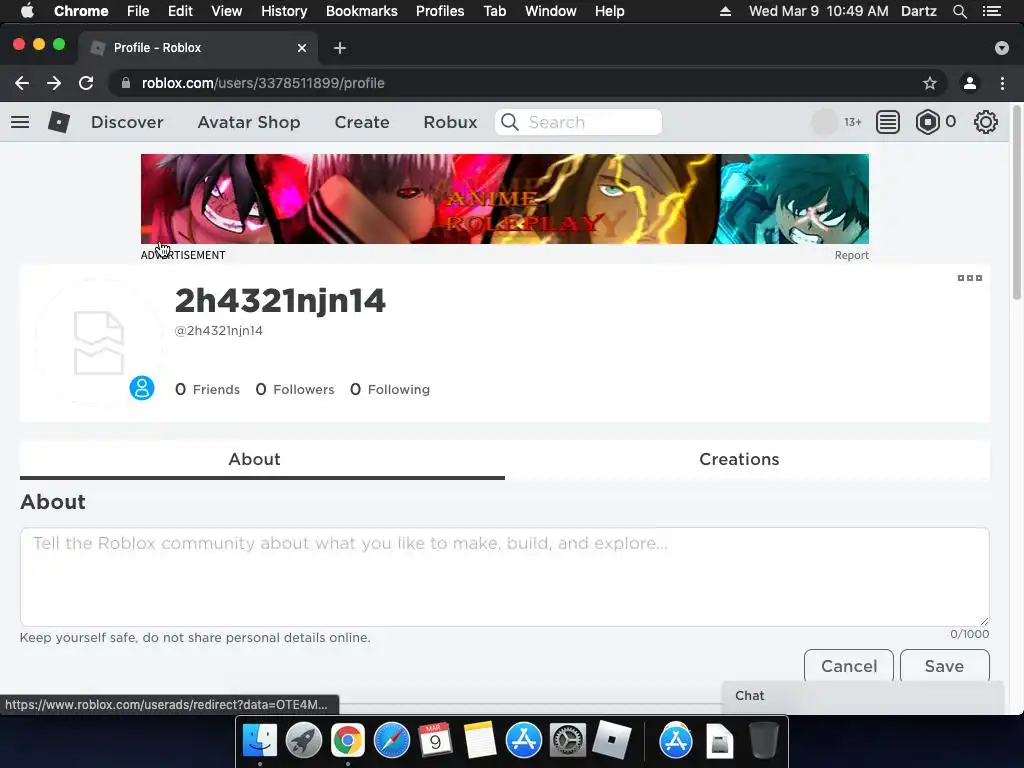Image resolution: width=1024 pixels, height=768 pixels.
Task: Go forward with the browser forward arrow
Action: pyautogui.click(x=54, y=83)
